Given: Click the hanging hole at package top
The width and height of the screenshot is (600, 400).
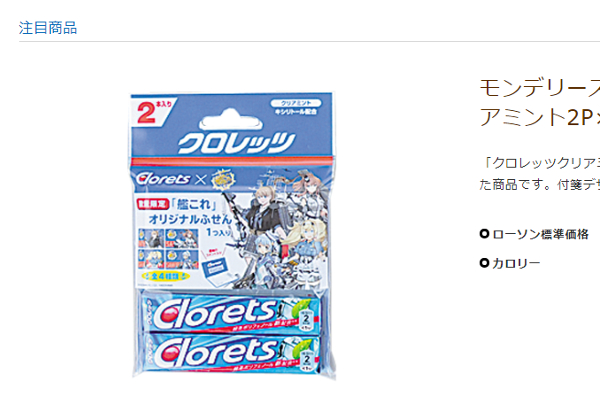Looking at the screenshot, I should coord(231,120).
